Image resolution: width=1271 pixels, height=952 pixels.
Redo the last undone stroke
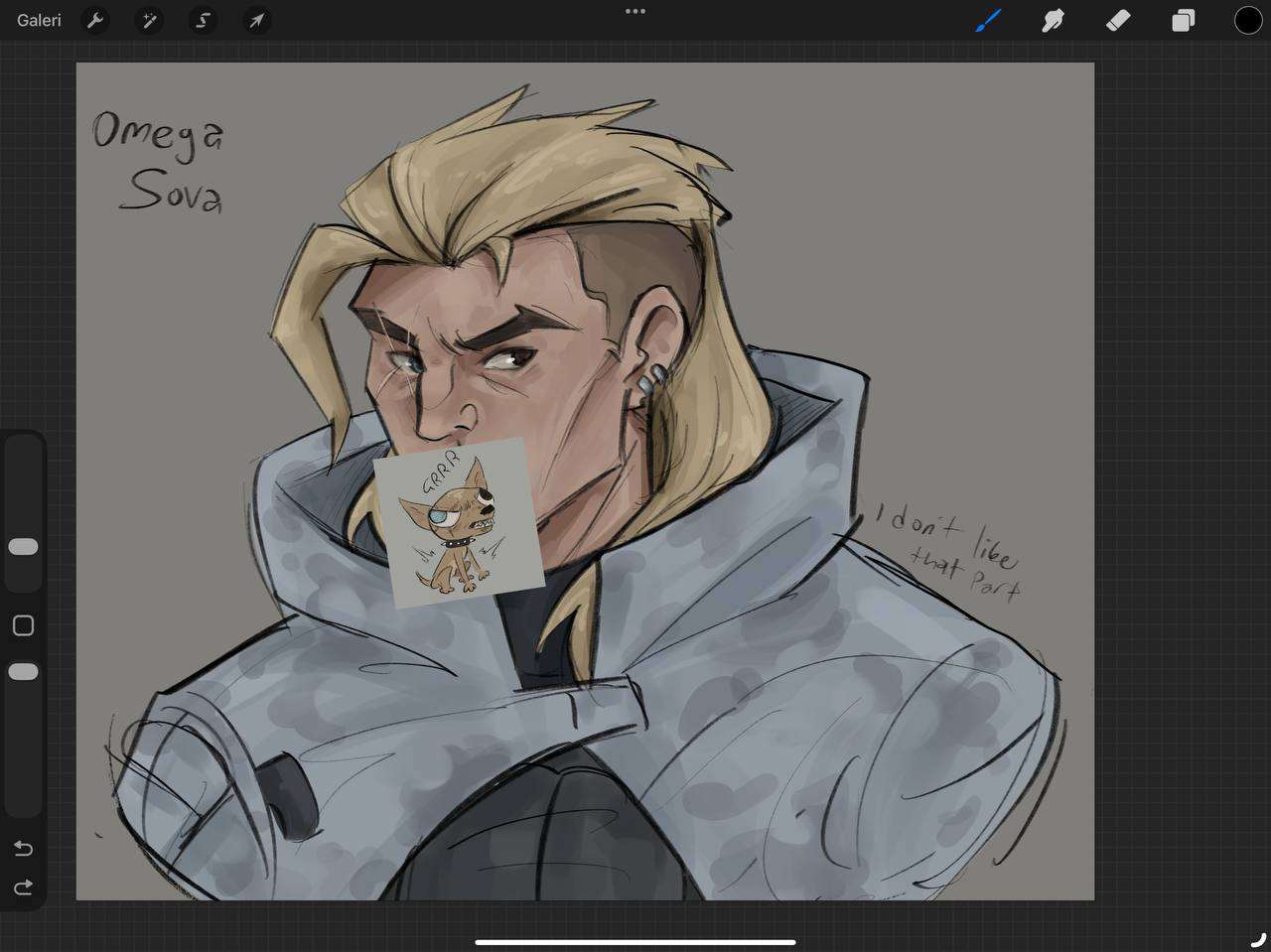pyautogui.click(x=23, y=886)
